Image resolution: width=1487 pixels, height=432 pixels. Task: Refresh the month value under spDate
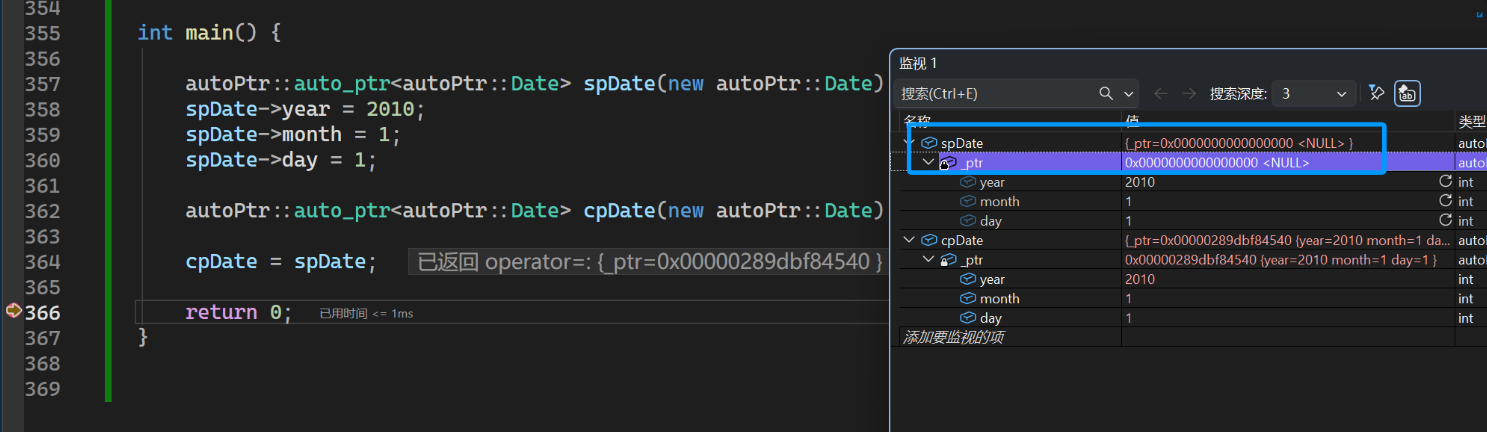(x=1445, y=201)
